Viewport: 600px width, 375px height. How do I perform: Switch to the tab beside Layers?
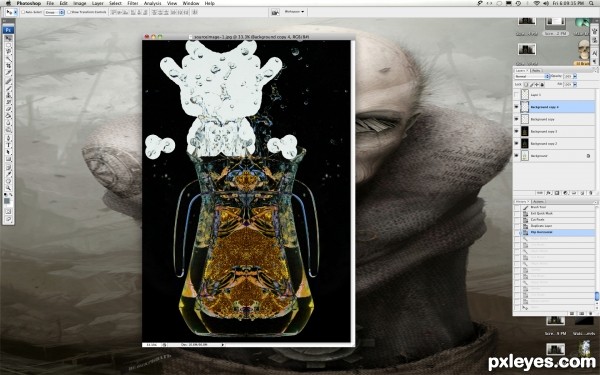536,71
